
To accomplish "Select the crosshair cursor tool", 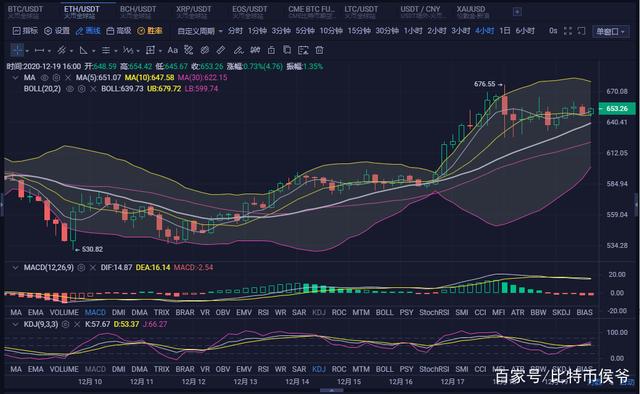I will click(17, 50).
